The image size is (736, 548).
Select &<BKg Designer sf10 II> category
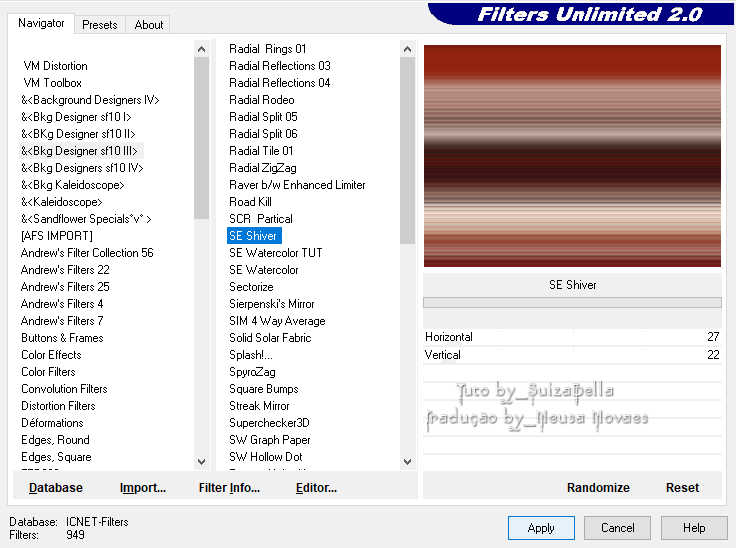pyautogui.click(x=78, y=134)
